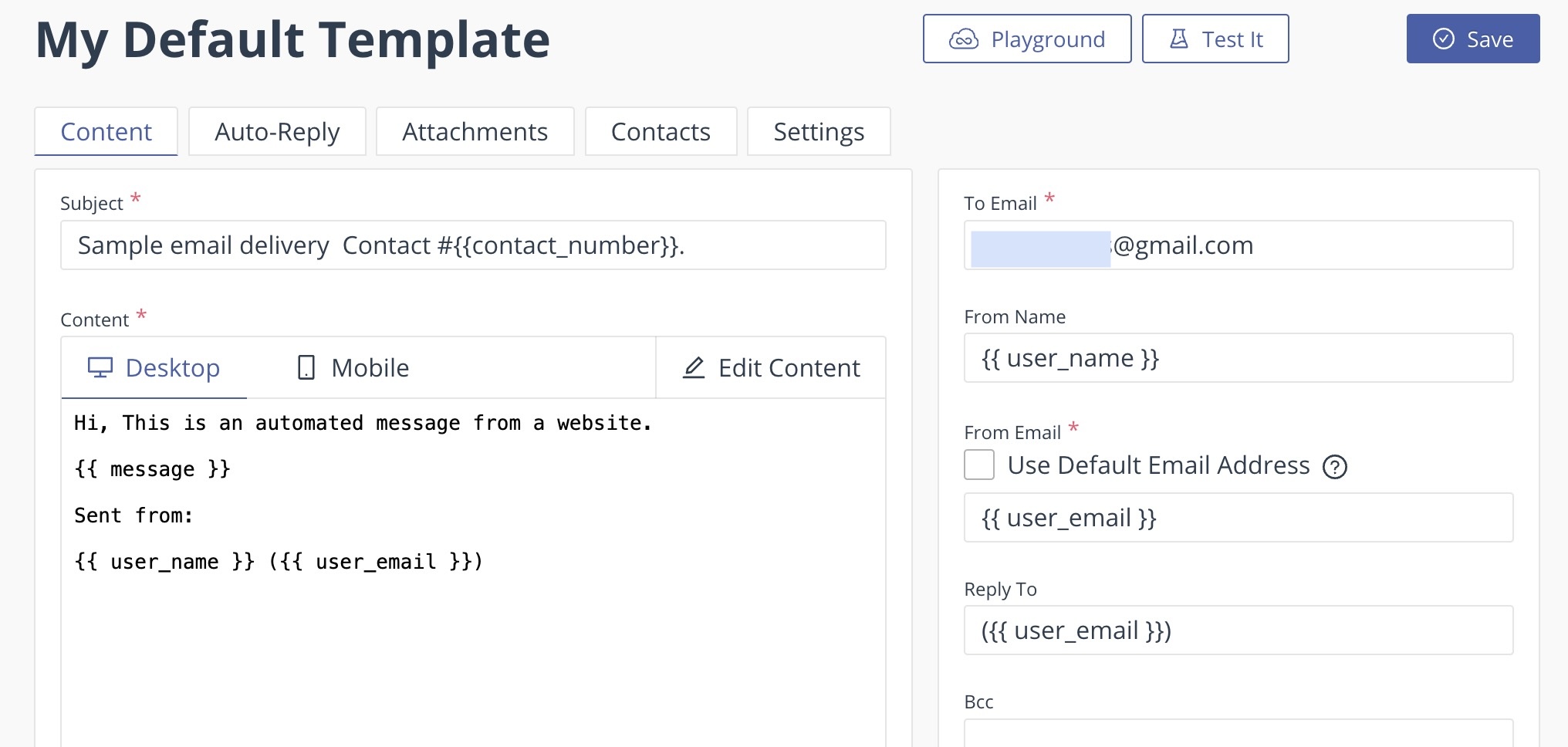Screen dimensions: 1568x747
Task: Switch to the Auto-Reply tab
Action: pyautogui.click(x=277, y=132)
